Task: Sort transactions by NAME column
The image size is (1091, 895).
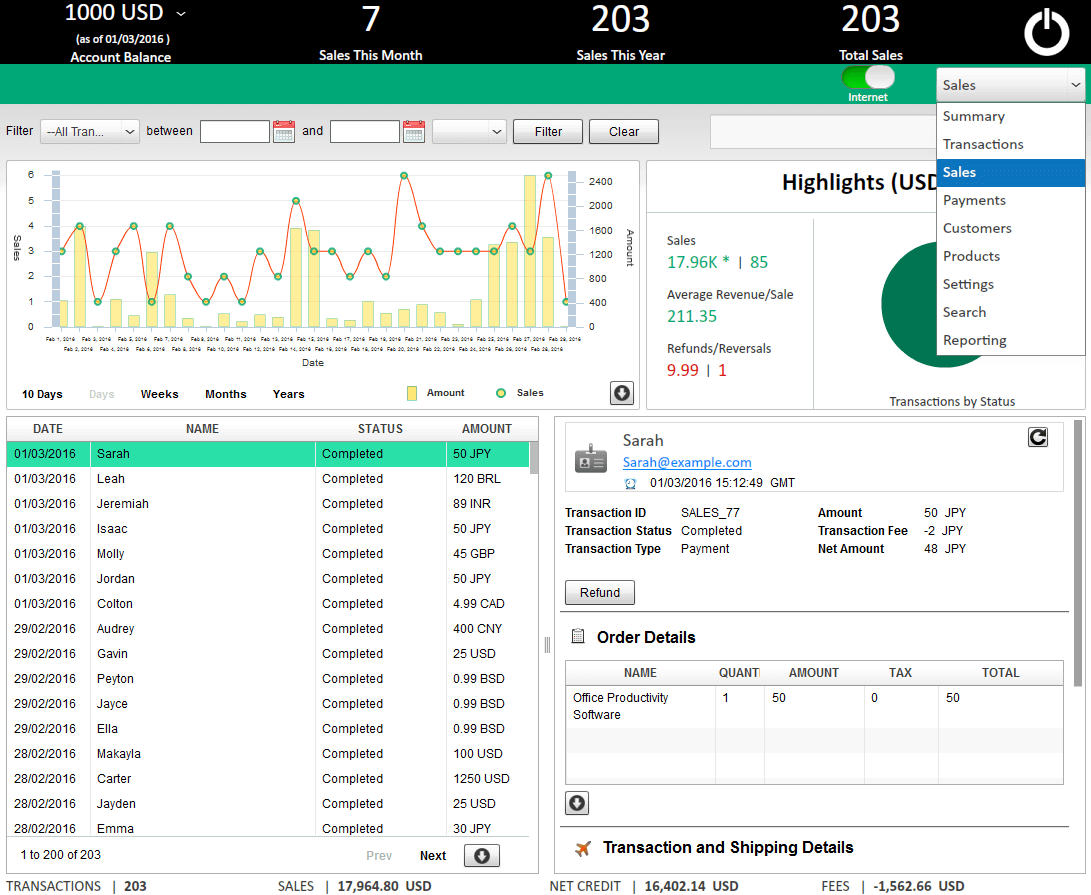Action: (202, 429)
